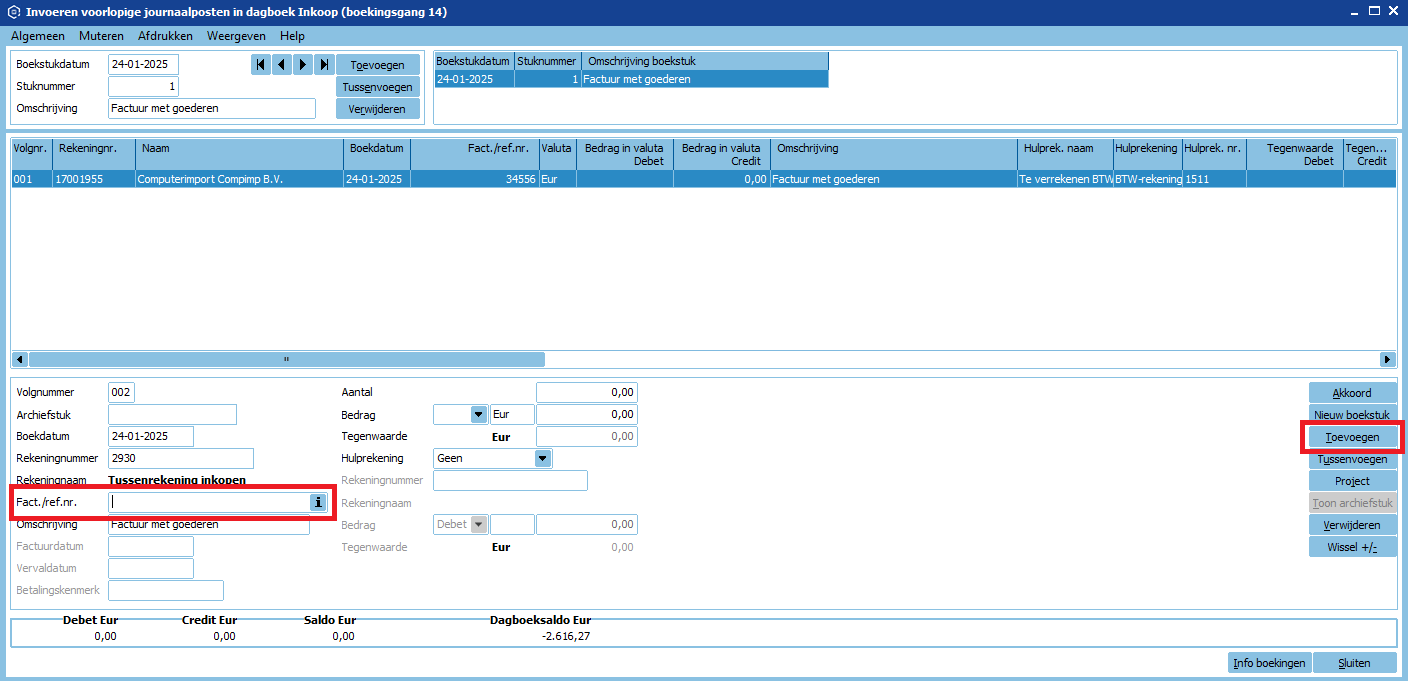1408x681 pixels.
Task: Open the Weergeven menu
Action: [236, 36]
